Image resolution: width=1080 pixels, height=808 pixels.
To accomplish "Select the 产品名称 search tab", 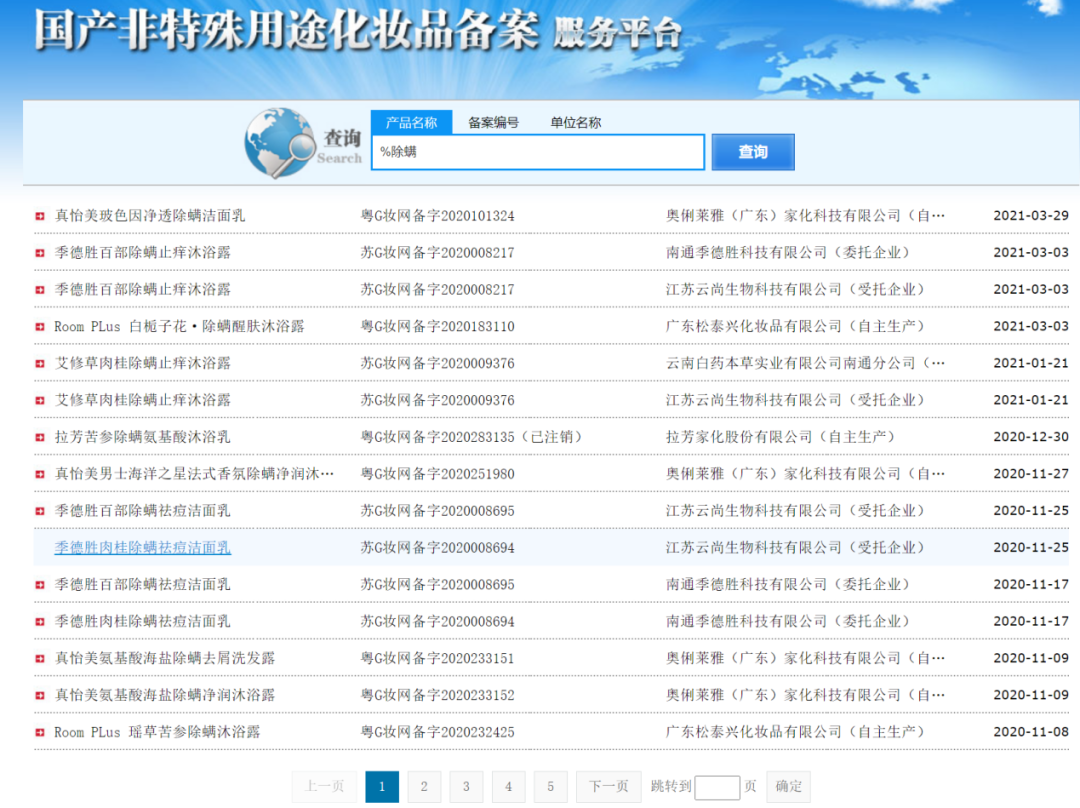I will (411, 123).
